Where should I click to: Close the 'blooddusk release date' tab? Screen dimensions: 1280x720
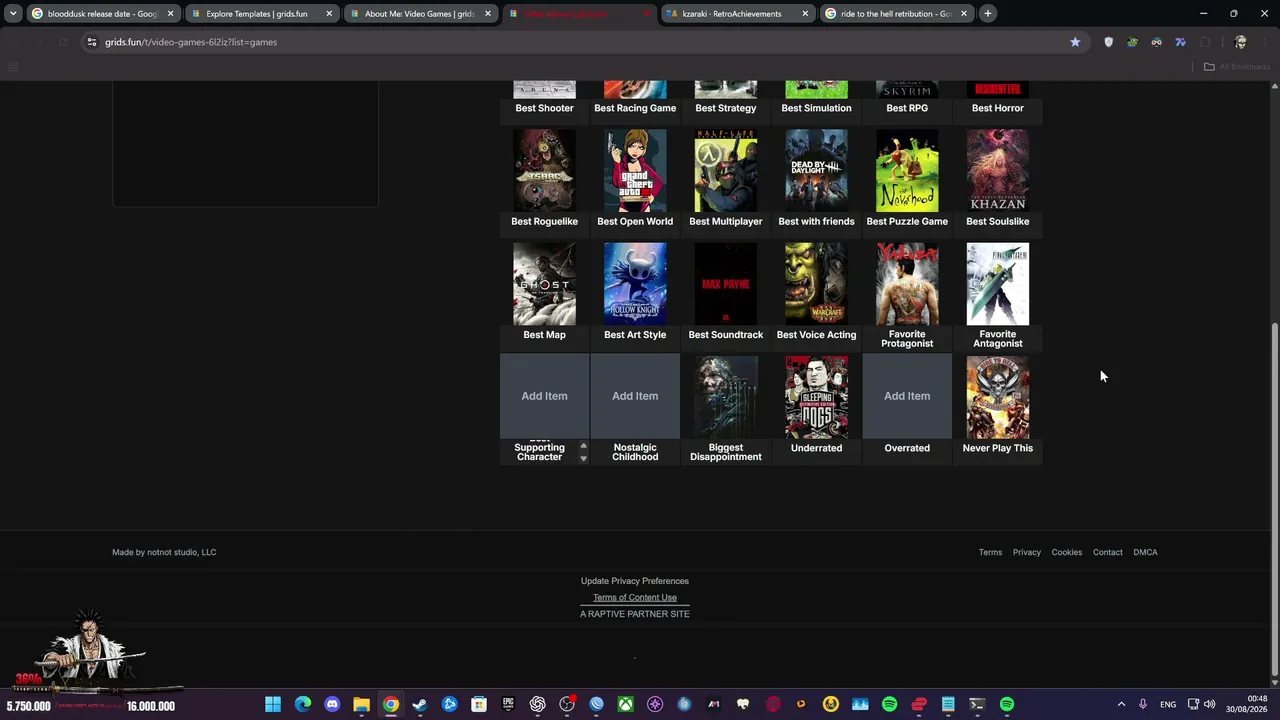[x=171, y=14]
